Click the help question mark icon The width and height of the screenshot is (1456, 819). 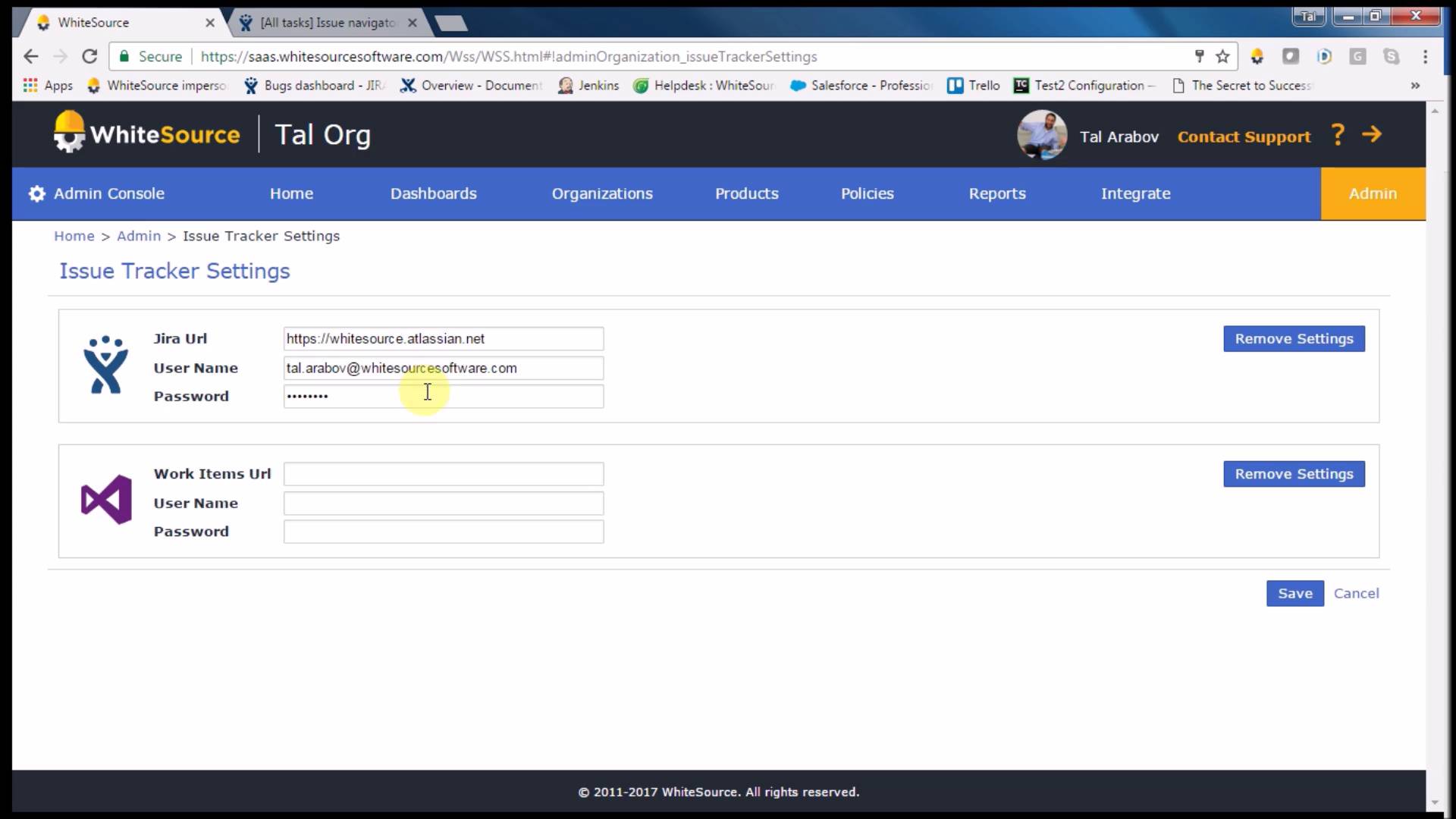(1338, 135)
